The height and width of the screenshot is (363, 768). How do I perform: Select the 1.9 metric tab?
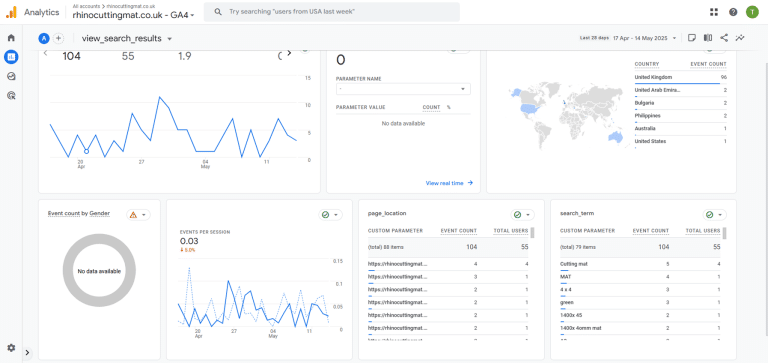(x=185, y=56)
